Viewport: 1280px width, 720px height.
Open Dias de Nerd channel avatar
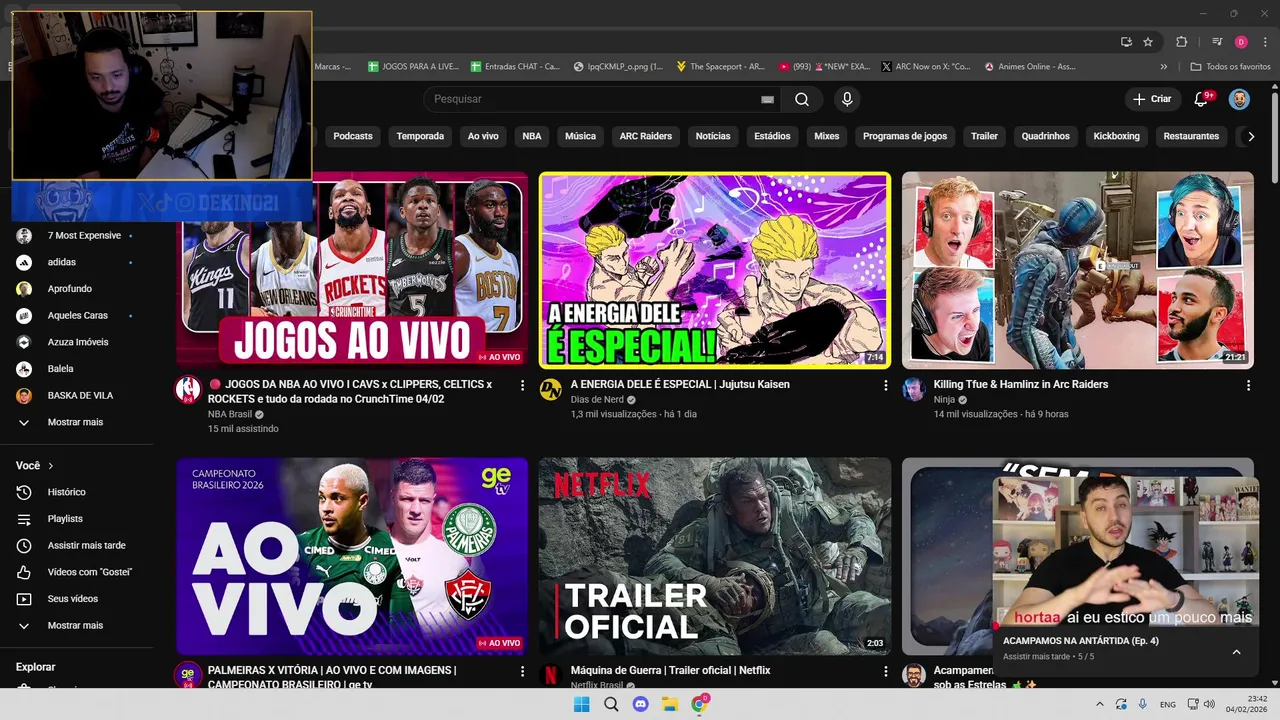(550, 390)
